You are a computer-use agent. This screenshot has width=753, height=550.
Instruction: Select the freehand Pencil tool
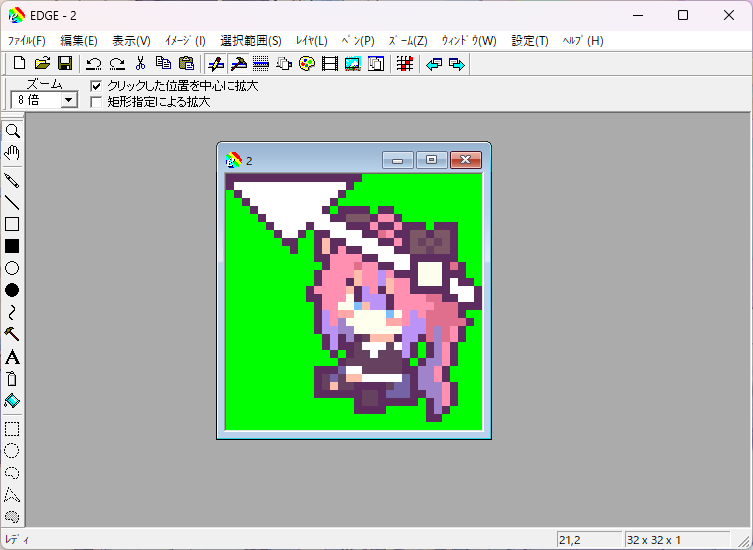pyautogui.click(x=12, y=181)
